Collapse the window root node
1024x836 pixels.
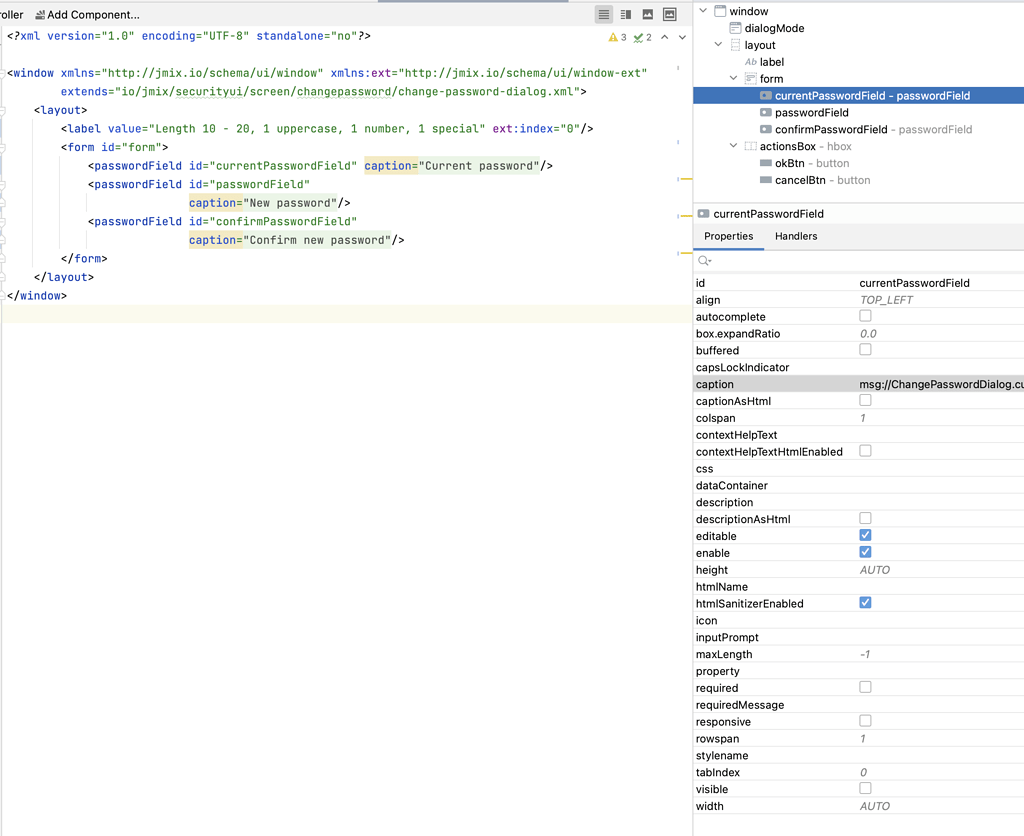click(703, 10)
